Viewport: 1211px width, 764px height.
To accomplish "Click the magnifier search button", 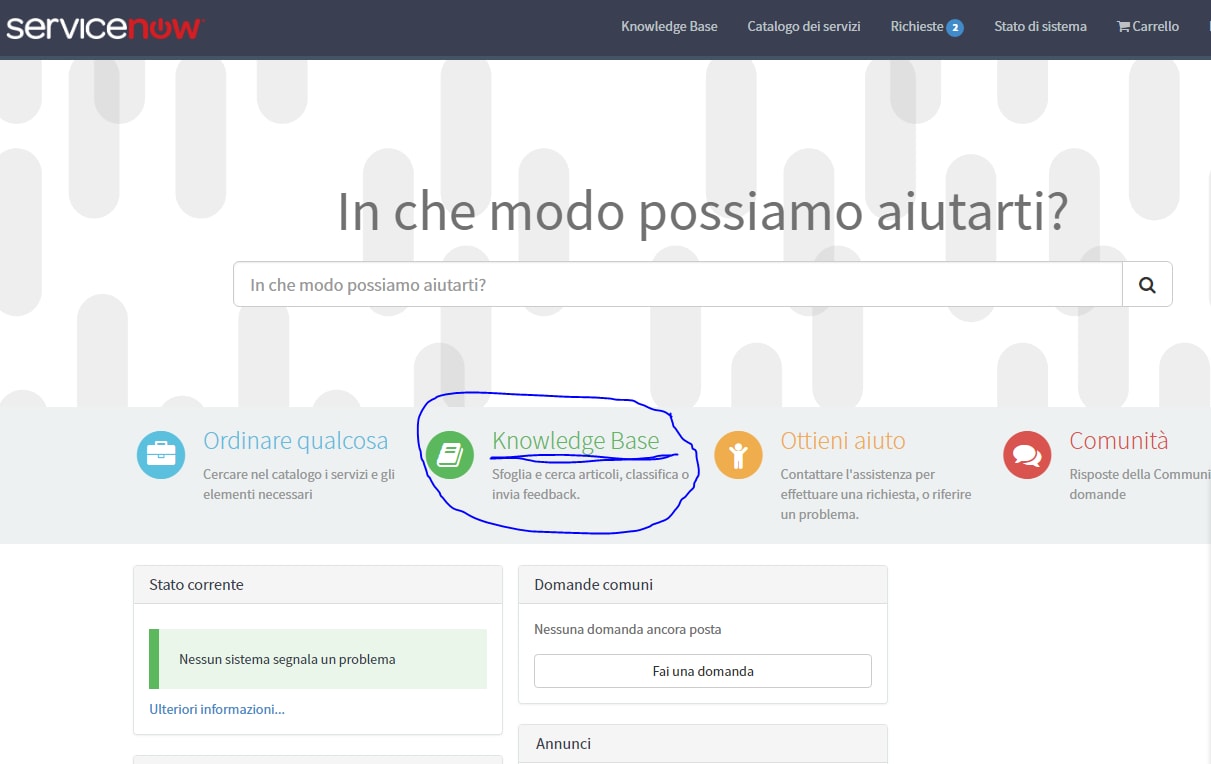I will click(x=1147, y=285).
